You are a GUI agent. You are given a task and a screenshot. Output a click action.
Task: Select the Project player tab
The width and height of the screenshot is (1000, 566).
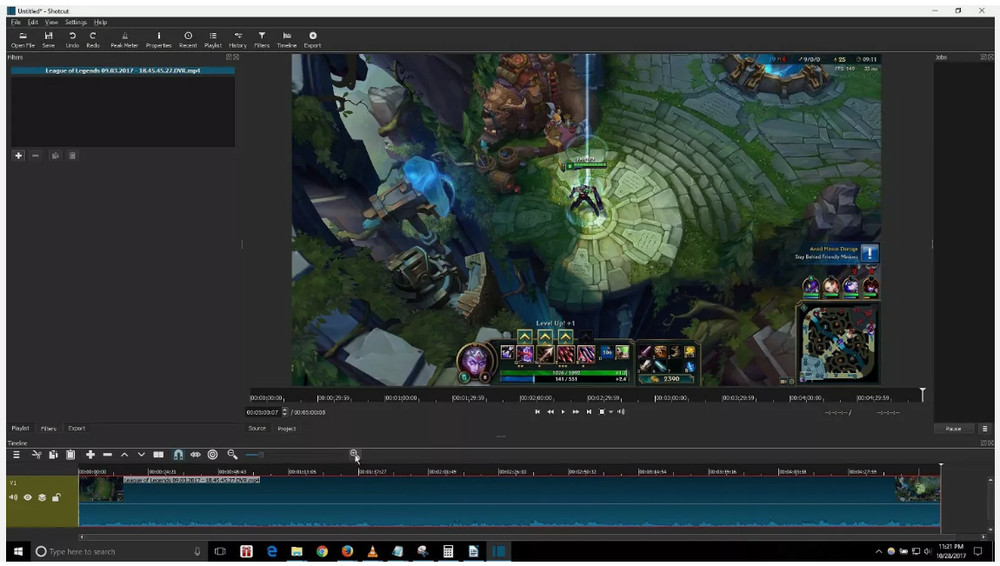(286, 428)
